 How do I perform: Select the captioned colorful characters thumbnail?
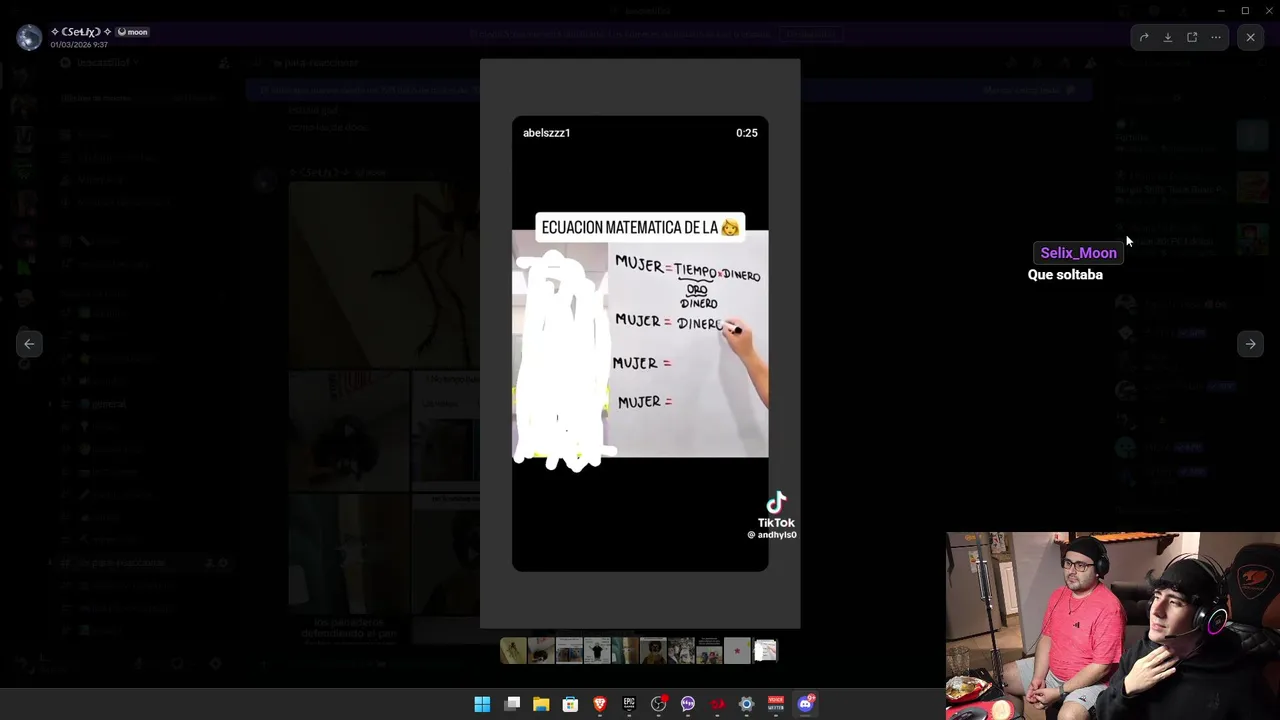click(x=709, y=652)
